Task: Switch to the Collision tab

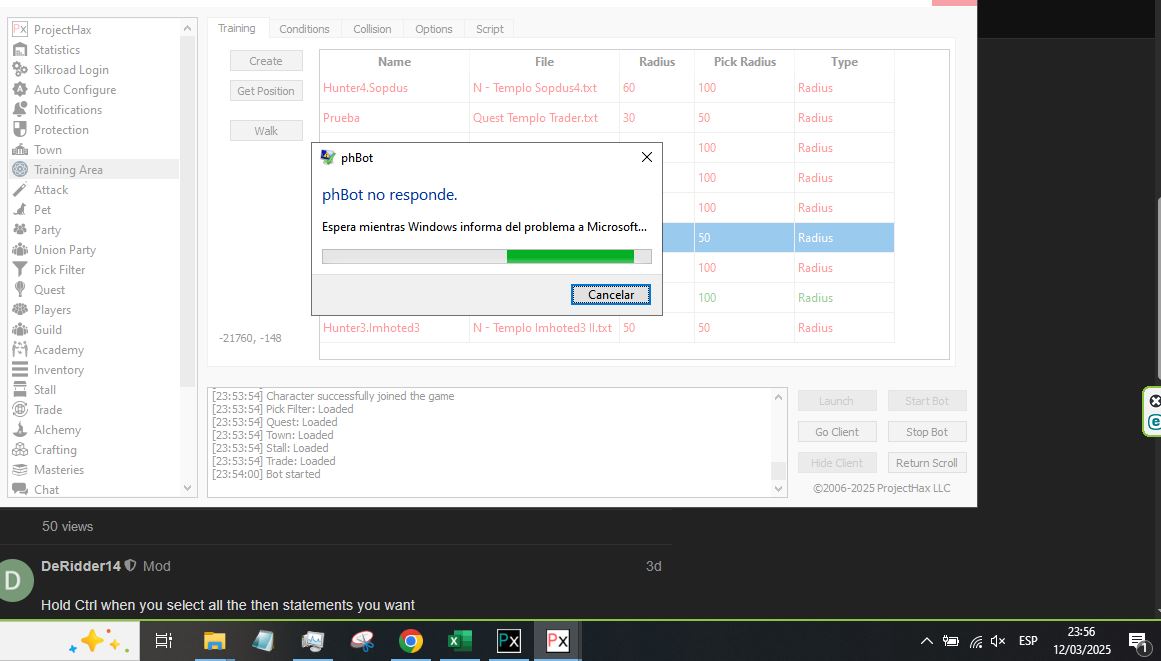Action: 372,29
